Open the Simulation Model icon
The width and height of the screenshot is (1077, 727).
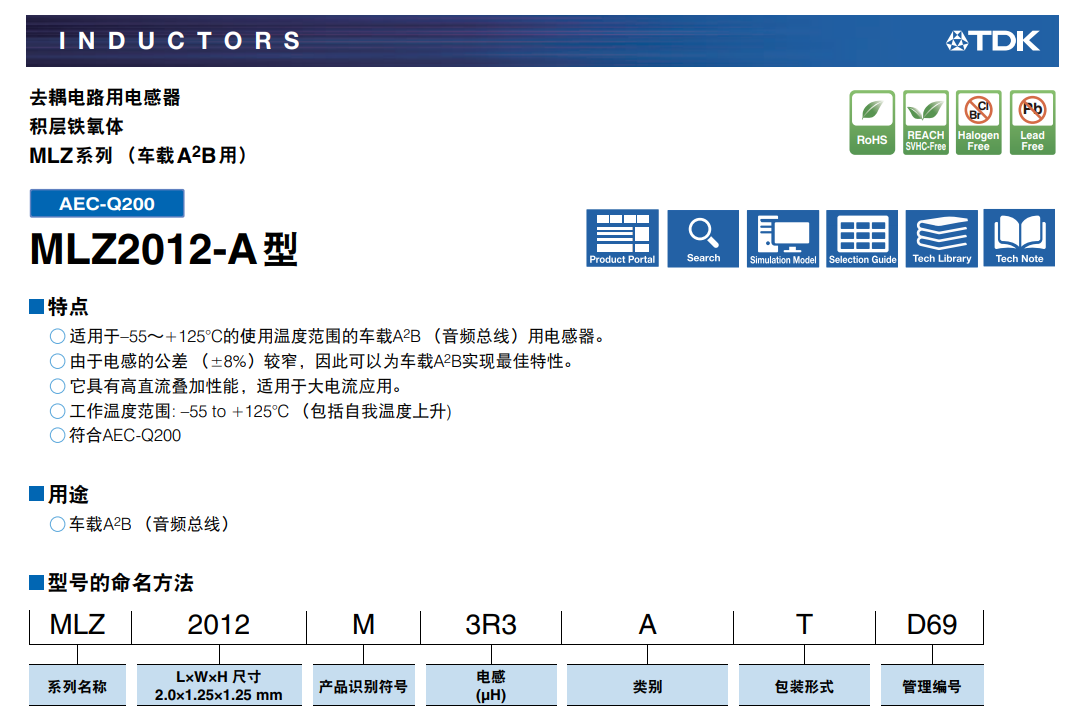[x=783, y=238]
